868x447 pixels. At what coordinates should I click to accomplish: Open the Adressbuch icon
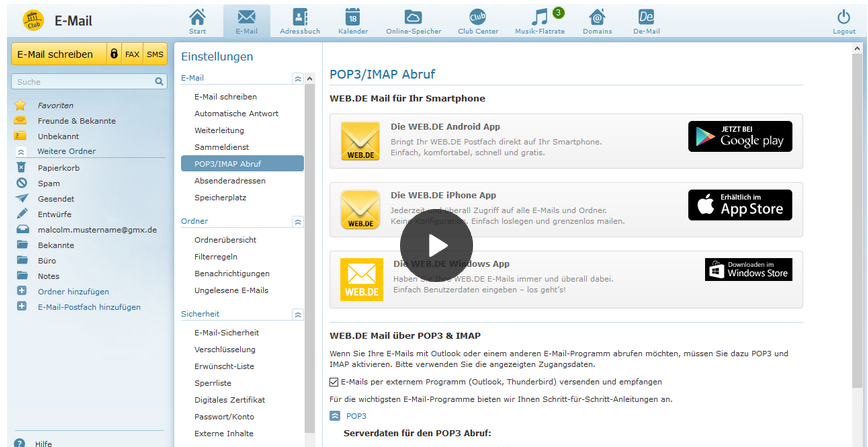(300, 17)
